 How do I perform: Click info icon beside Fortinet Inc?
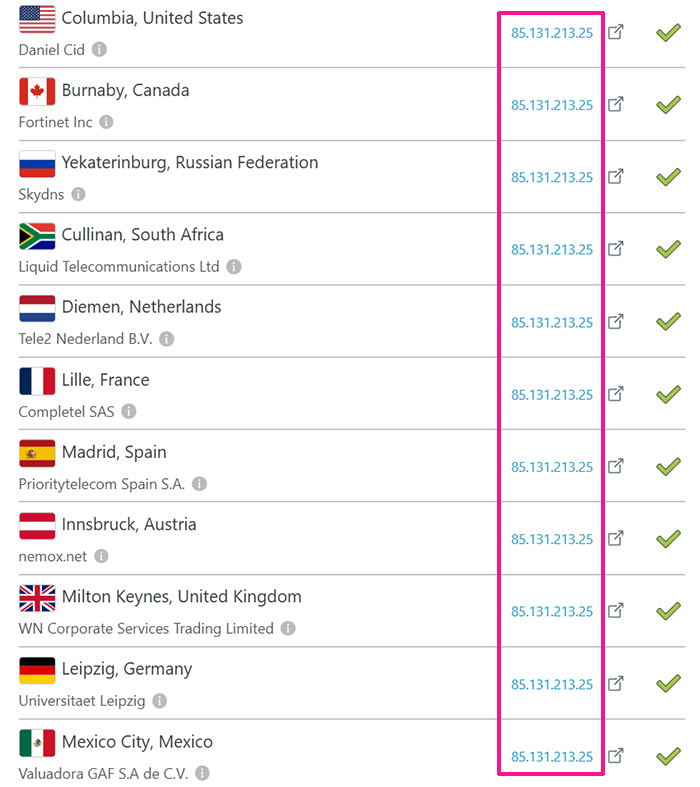[107, 122]
